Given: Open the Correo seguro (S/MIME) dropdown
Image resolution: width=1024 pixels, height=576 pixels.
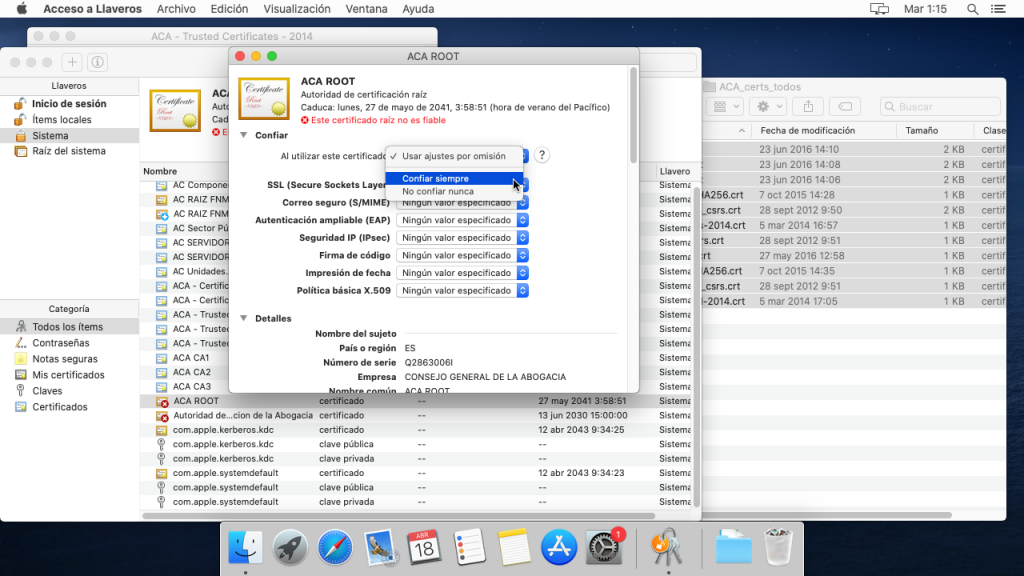Looking at the screenshot, I should (x=462, y=202).
